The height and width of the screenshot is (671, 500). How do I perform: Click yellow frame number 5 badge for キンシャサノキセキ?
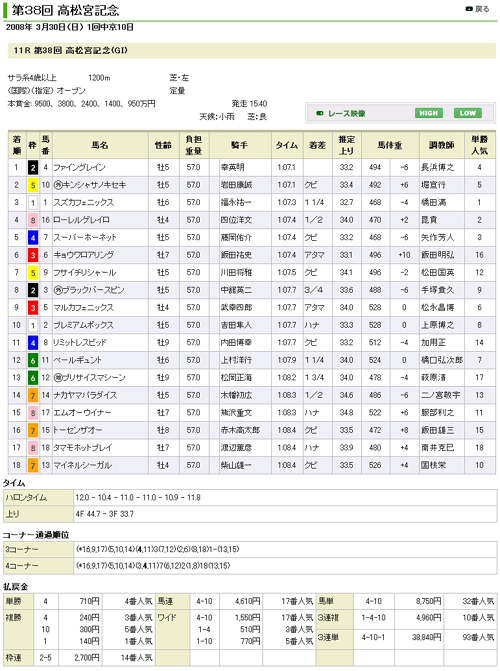coord(33,185)
